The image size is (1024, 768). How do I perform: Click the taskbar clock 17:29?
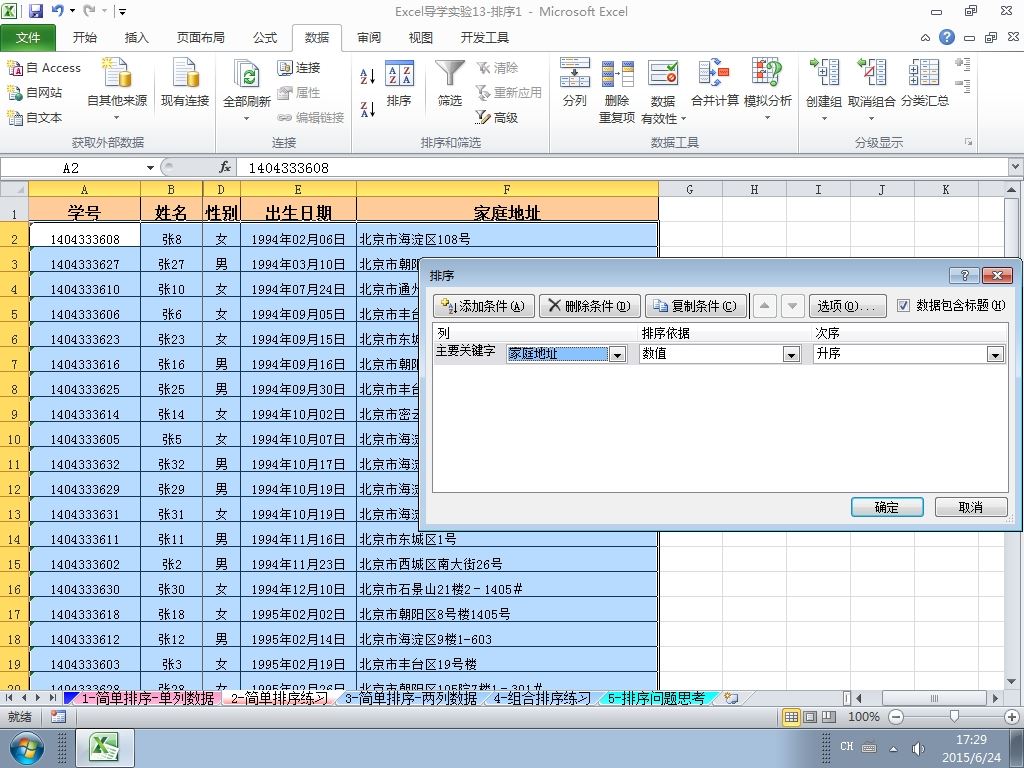point(971,740)
